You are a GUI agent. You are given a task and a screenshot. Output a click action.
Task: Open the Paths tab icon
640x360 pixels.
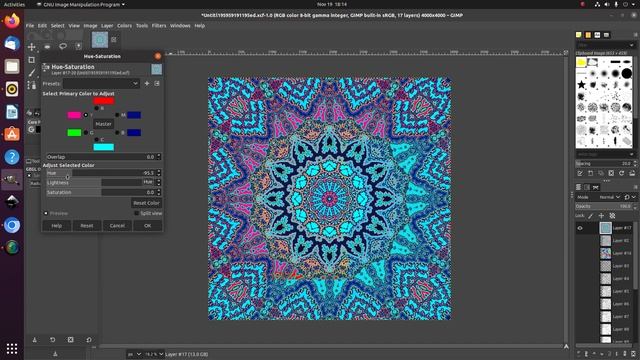[596, 187]
